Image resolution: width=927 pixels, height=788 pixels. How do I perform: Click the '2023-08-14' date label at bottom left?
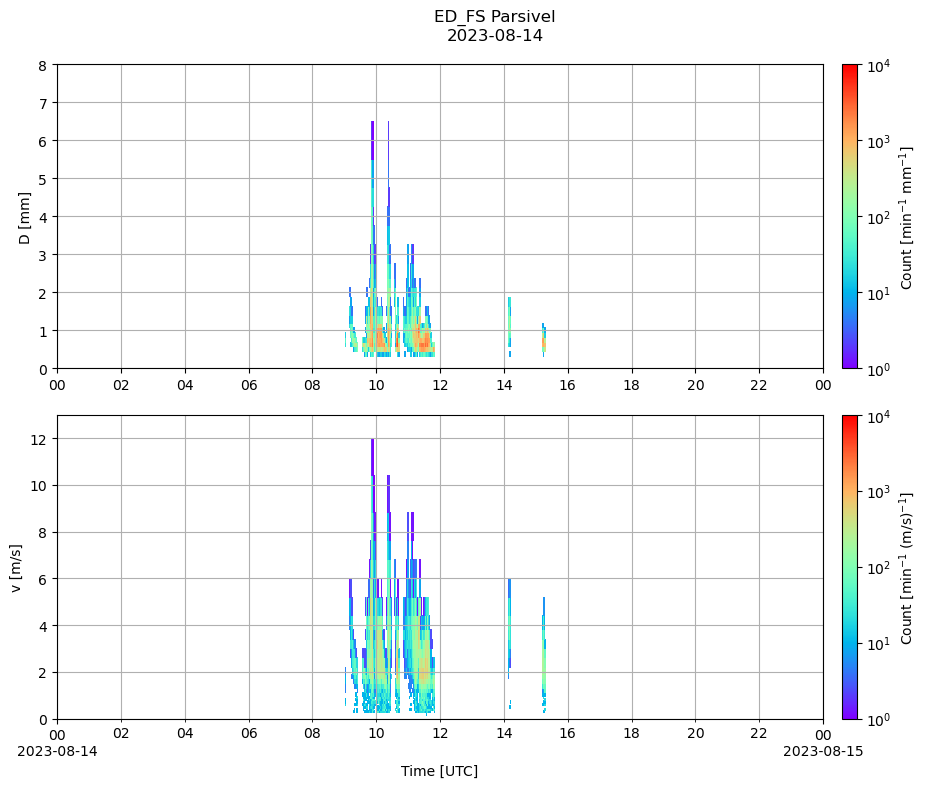57,751
